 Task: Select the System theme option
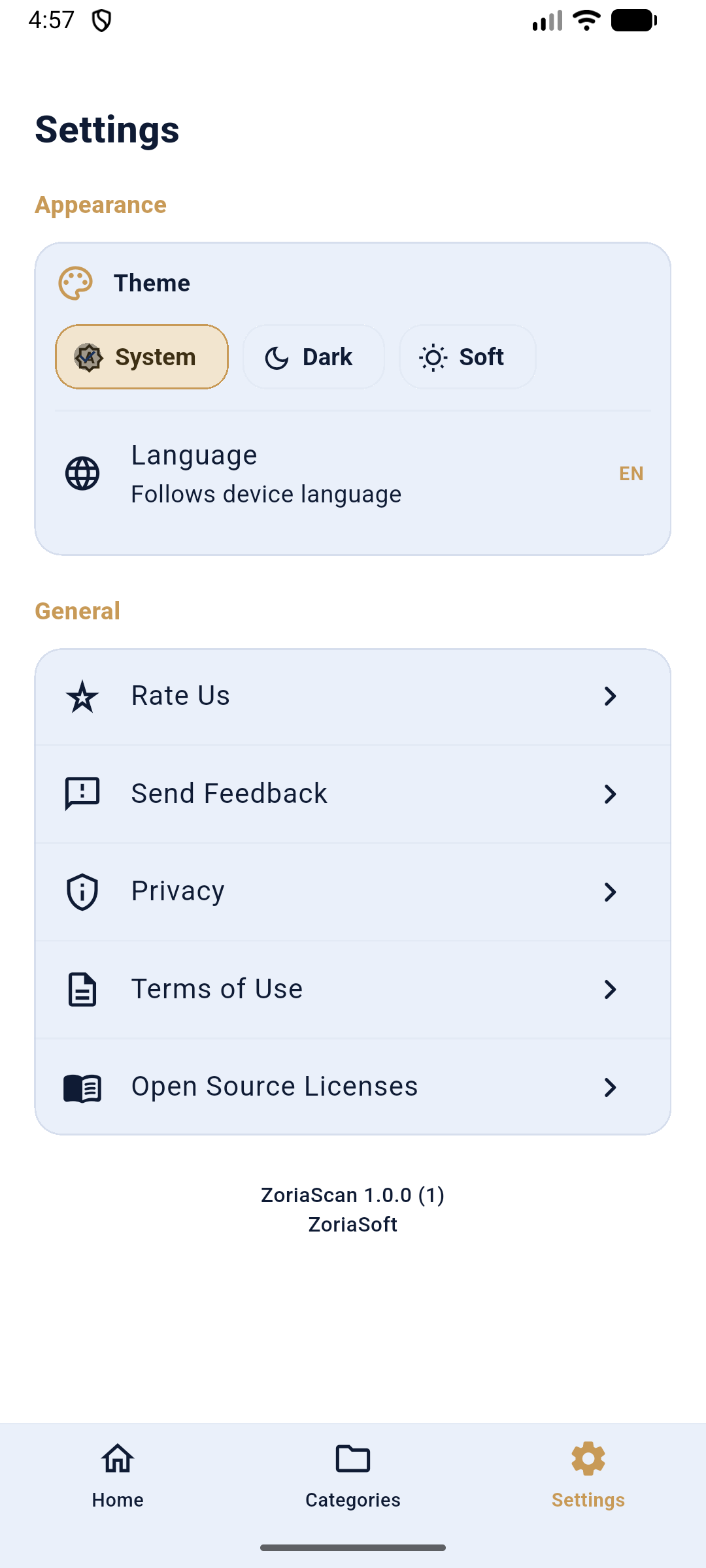[x=142, y=357]
